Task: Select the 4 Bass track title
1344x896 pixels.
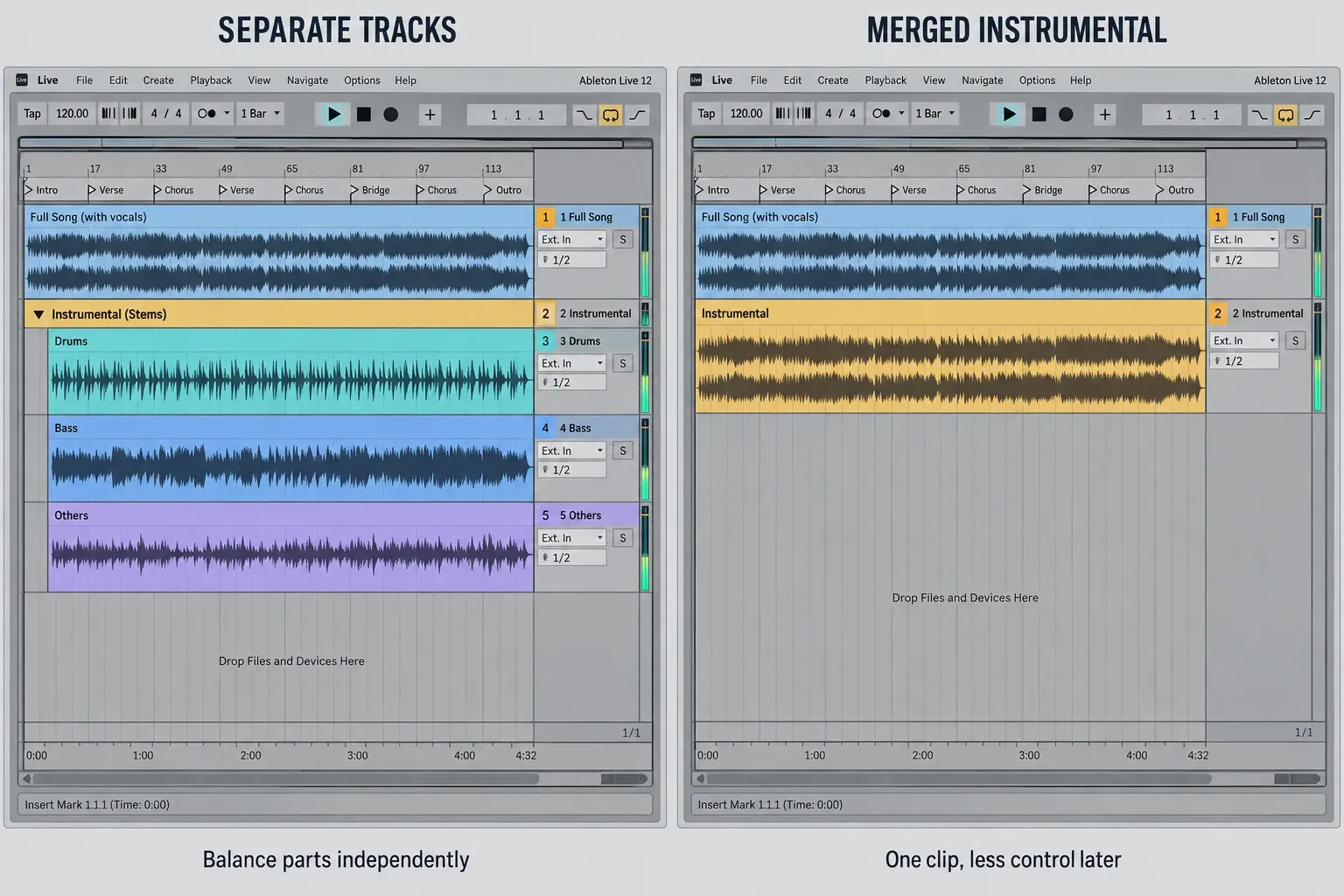Action: [576, 428]
